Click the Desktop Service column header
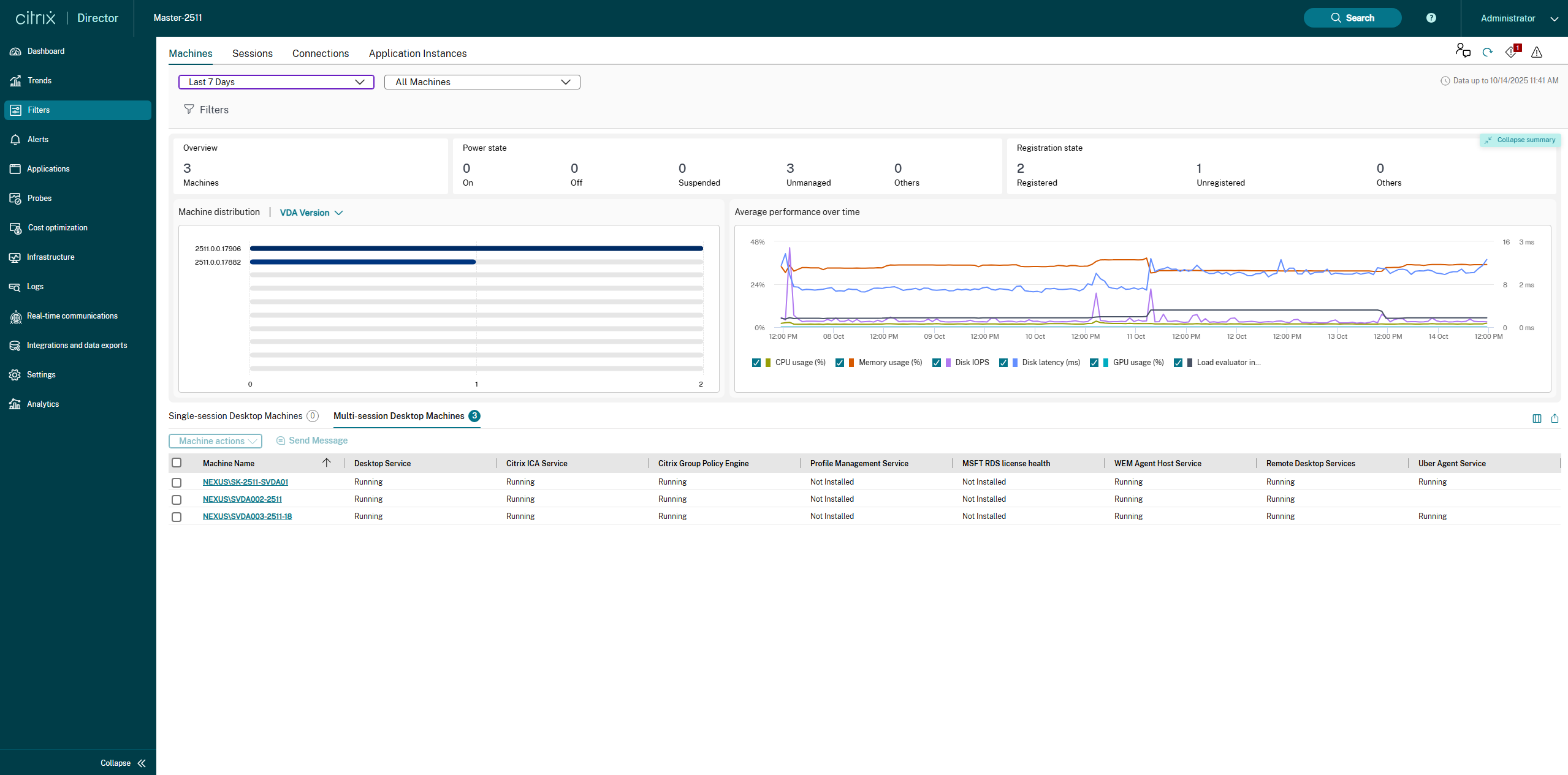The height and width of the screenshot is (775, 1568). pos(382,463)
